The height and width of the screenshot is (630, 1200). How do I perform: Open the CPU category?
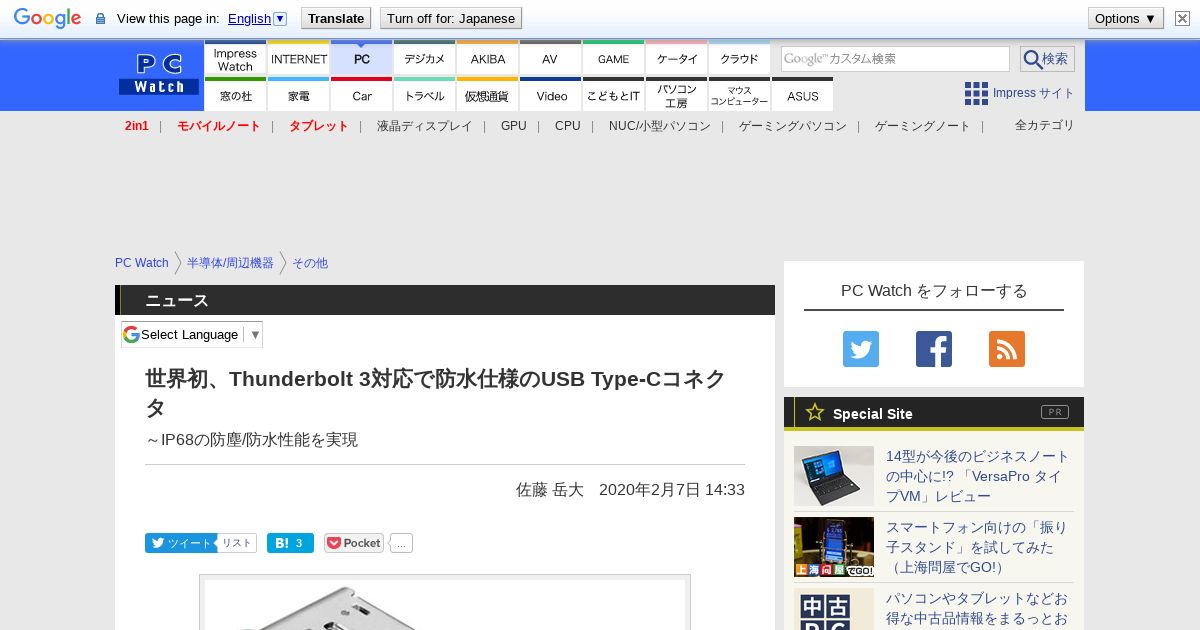[568, 126]
